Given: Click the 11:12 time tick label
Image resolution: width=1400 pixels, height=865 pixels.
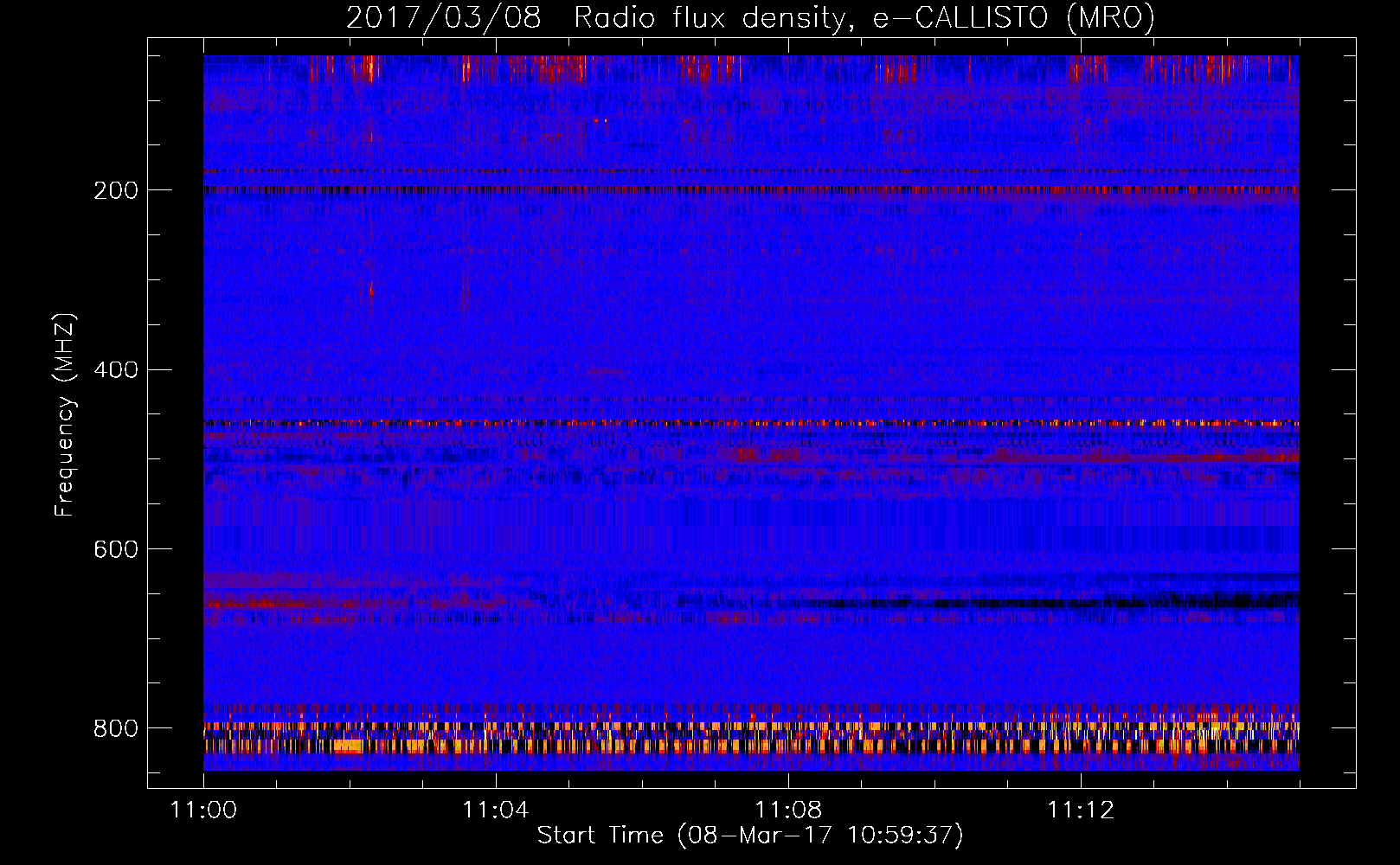Looking at the screenshot, I should tap(1081, 811).
